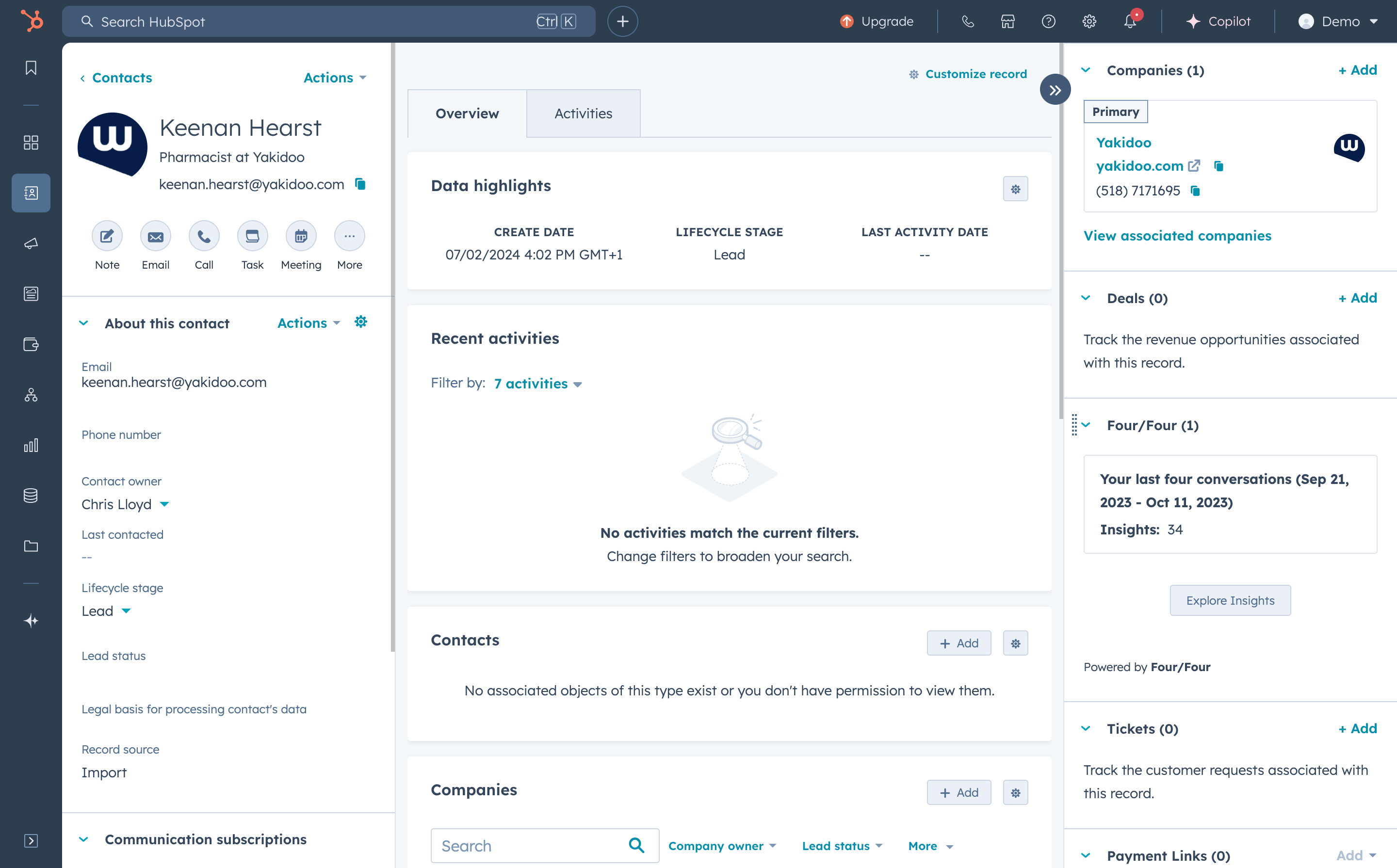Click the Note activity icon
Image resolution: width=1397 pixels, height=868 pixels.
[107, 236]
